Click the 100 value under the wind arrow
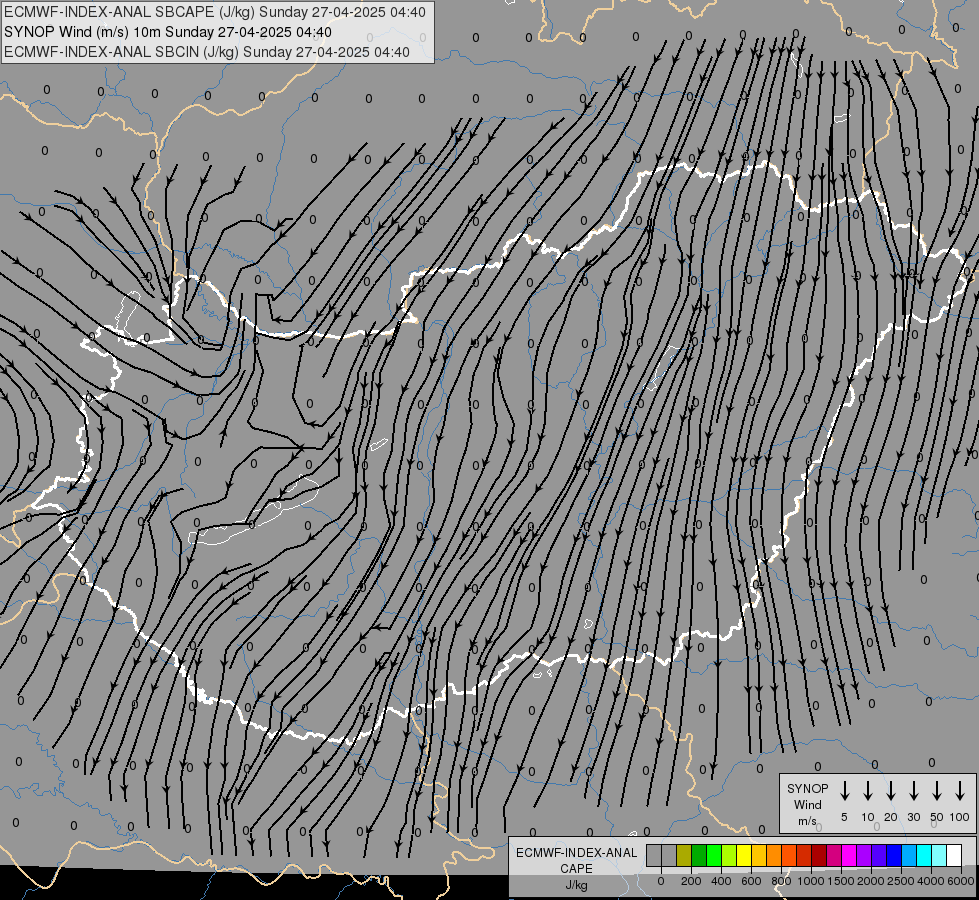 960,817
